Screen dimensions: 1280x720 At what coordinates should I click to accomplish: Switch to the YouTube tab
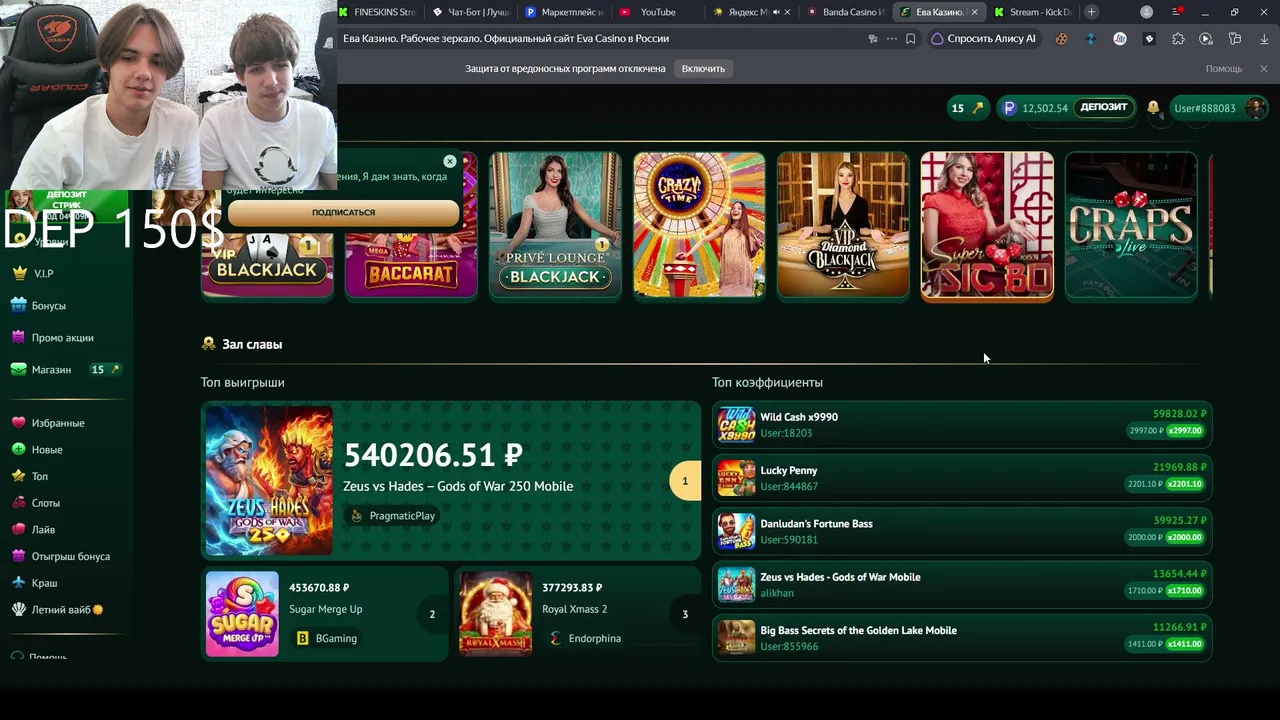pos(657,12)
